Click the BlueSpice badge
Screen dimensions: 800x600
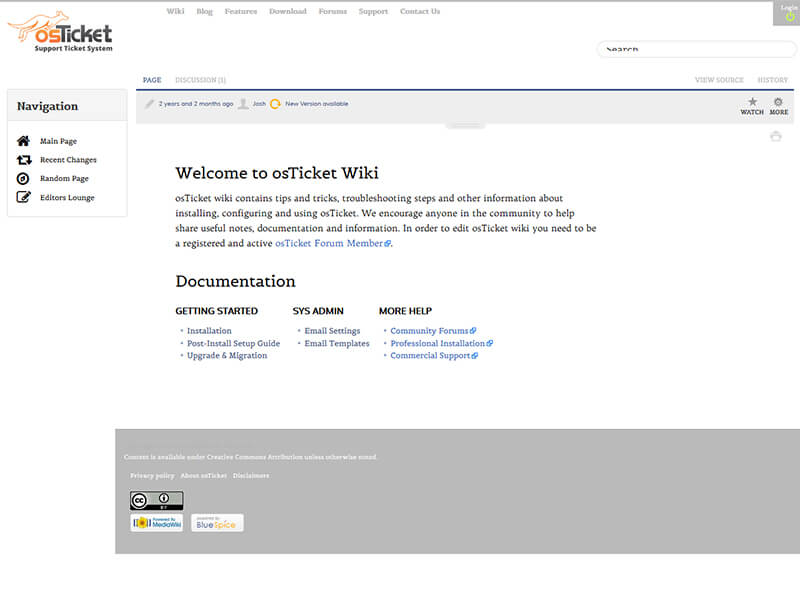(217, 522)
